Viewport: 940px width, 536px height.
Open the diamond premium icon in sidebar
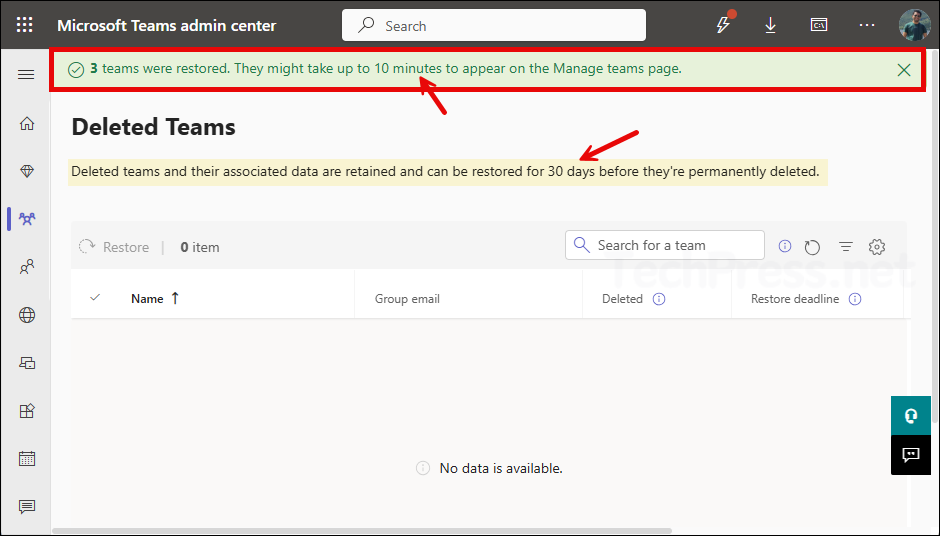point(27,171)
